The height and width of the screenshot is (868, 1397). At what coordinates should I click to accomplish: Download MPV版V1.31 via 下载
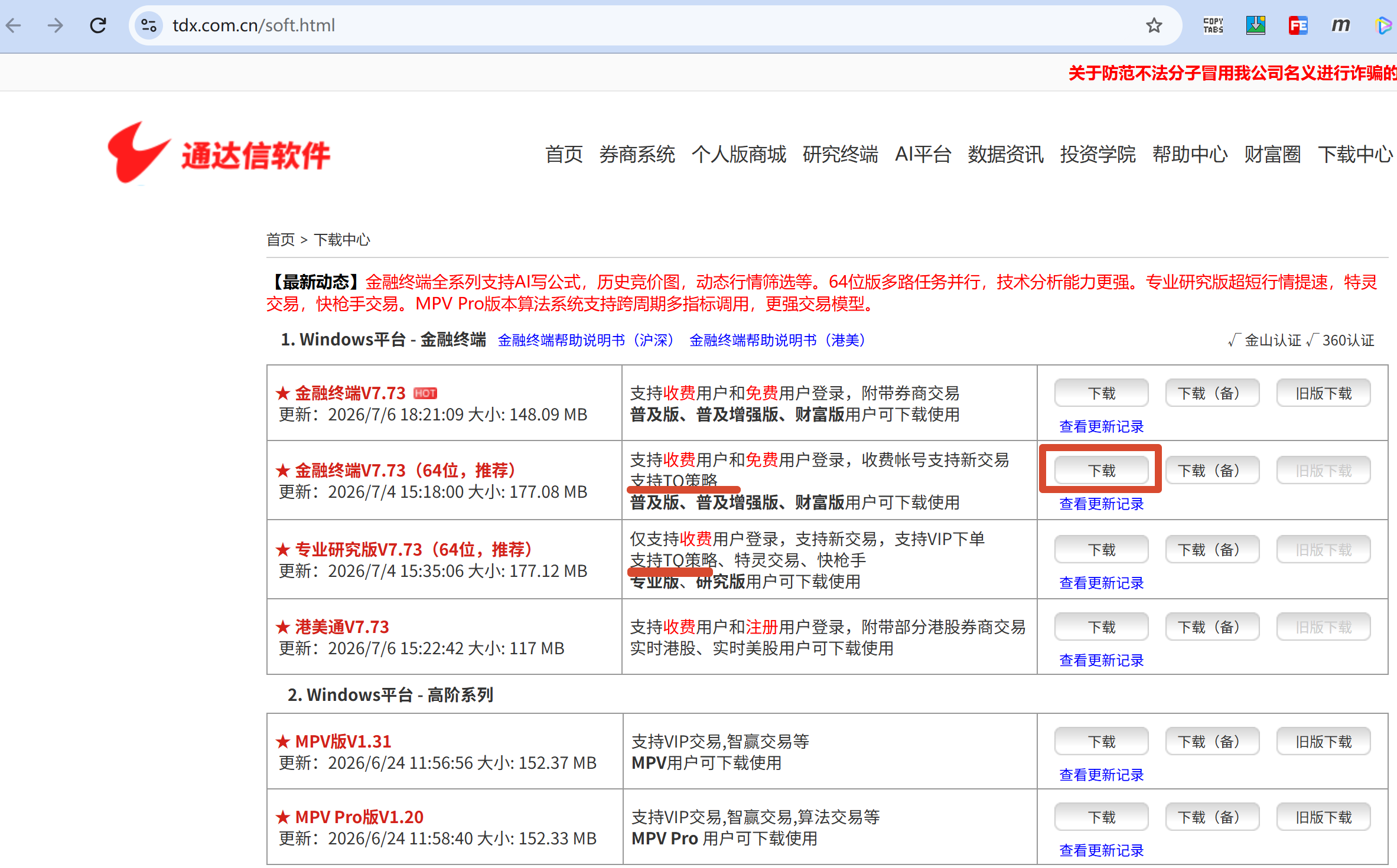point(1102,742)
